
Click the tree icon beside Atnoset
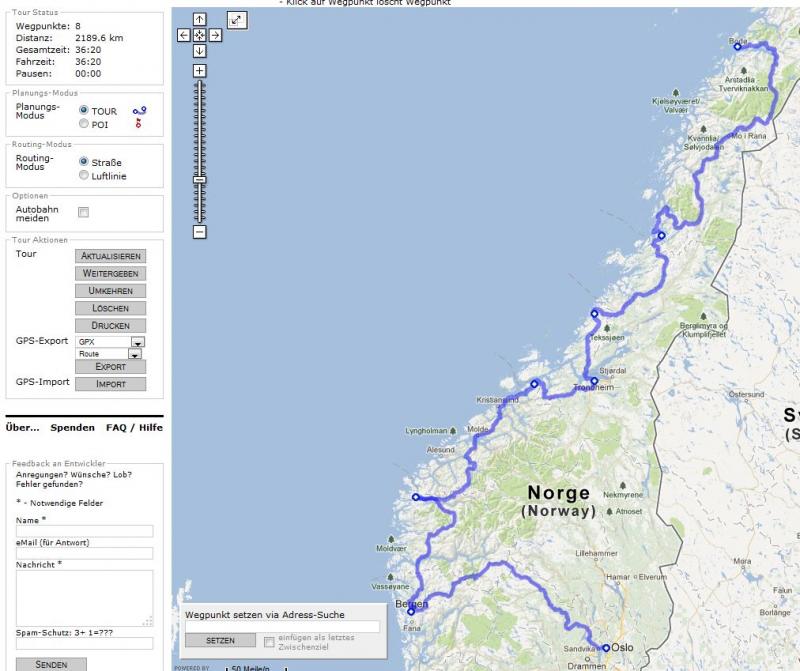(609, 511)
